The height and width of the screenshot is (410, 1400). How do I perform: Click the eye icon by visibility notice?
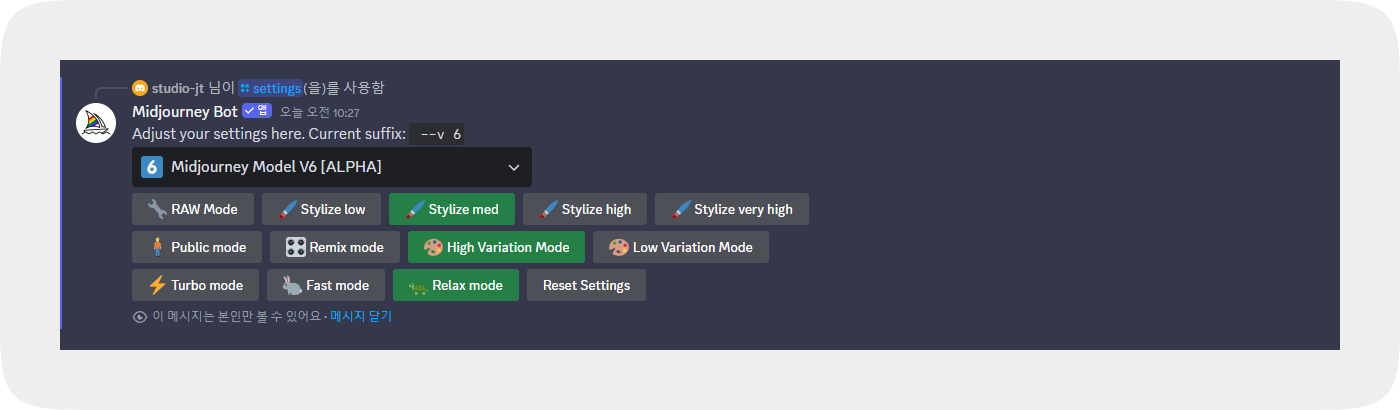coord(140,316)
